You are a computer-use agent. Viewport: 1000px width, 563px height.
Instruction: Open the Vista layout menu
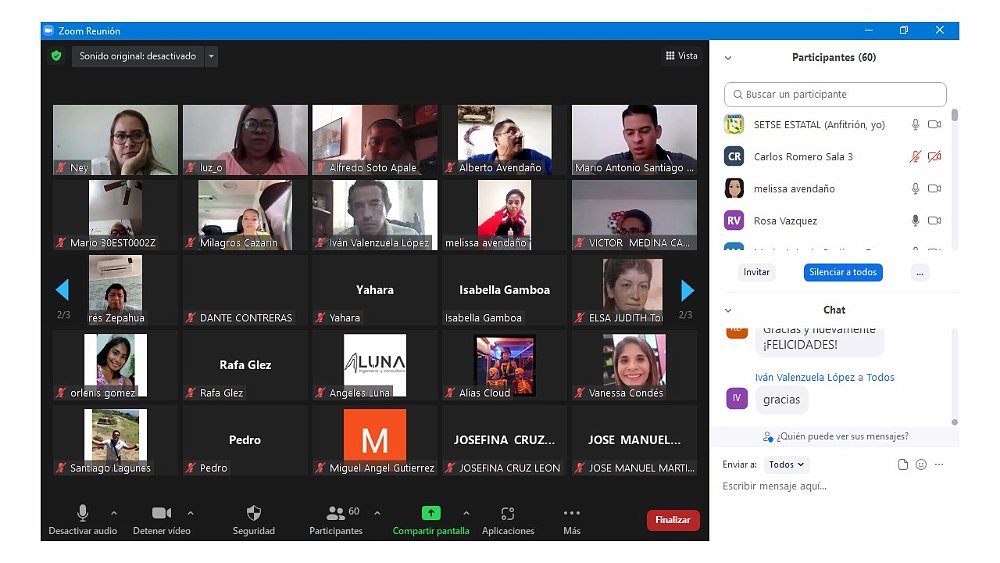click(x=681, y=56)
